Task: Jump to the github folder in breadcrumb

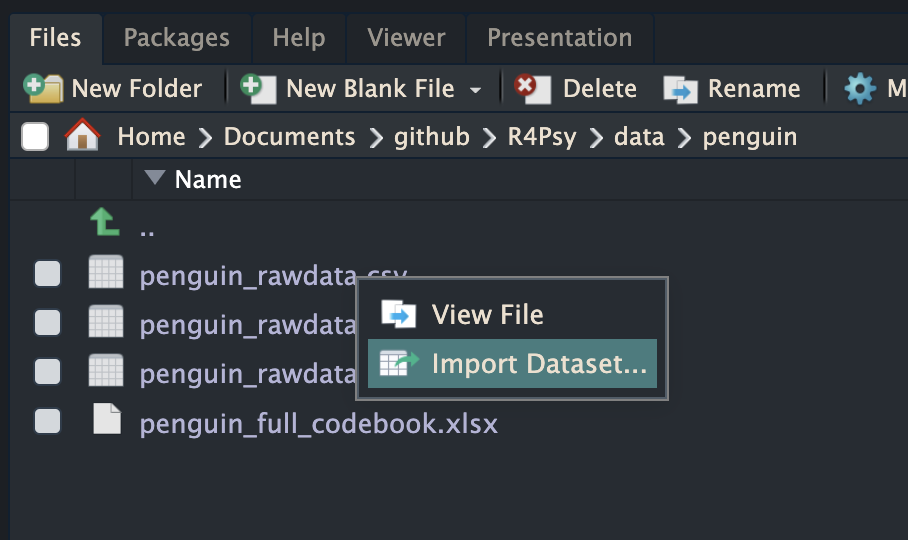Action: click(x=430, y=136)
